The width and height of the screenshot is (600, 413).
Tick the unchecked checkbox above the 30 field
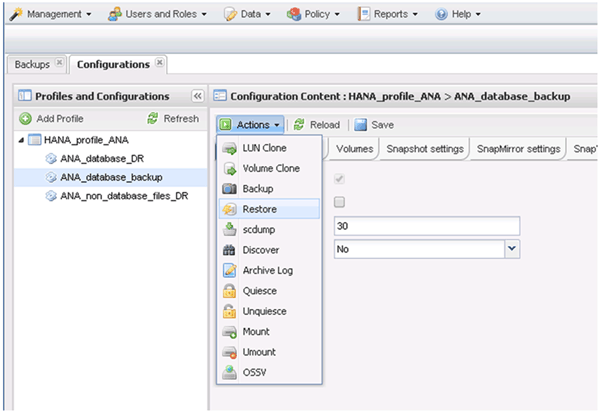click(339, 202)
